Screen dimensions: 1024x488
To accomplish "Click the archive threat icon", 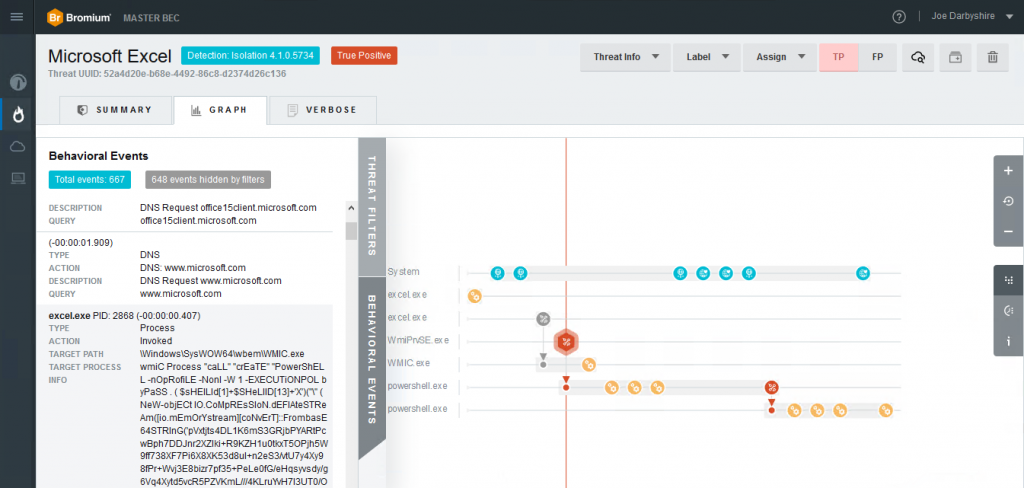I will coord(955,57).
